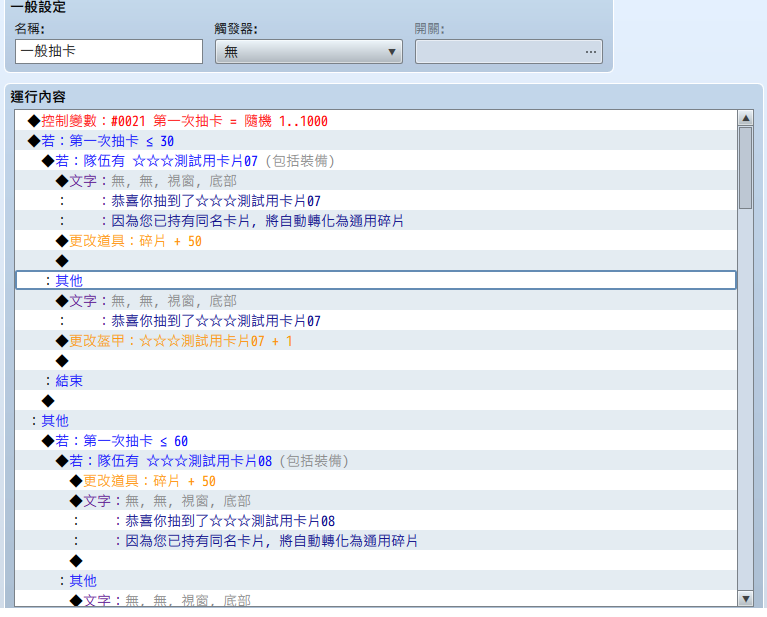767x617 pixels.
Task: Select the 文字 line just below the highlighted 其他 row
Action: click(376, 300)
